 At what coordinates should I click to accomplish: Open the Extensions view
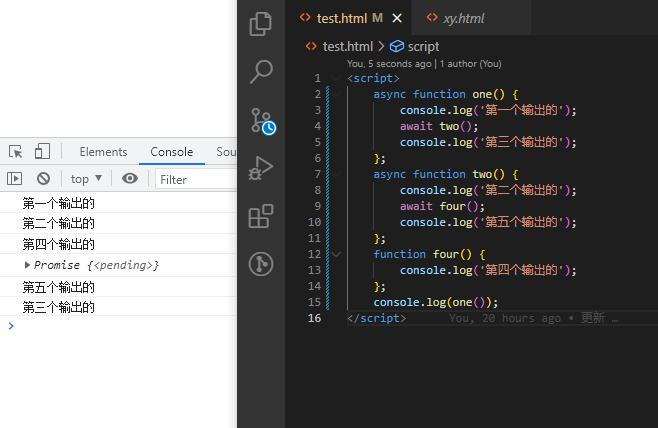[261, 216]
